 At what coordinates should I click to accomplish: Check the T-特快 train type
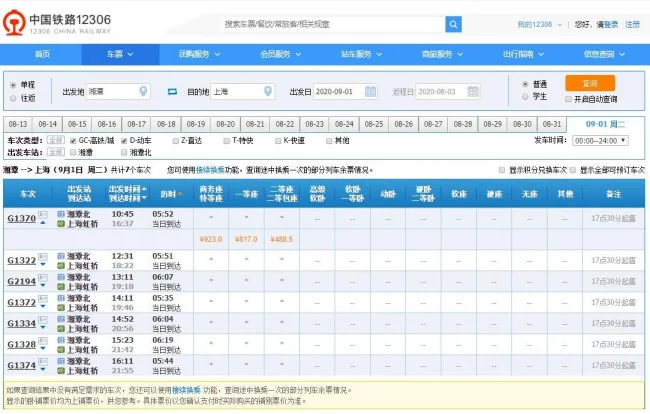pos(226,141)
